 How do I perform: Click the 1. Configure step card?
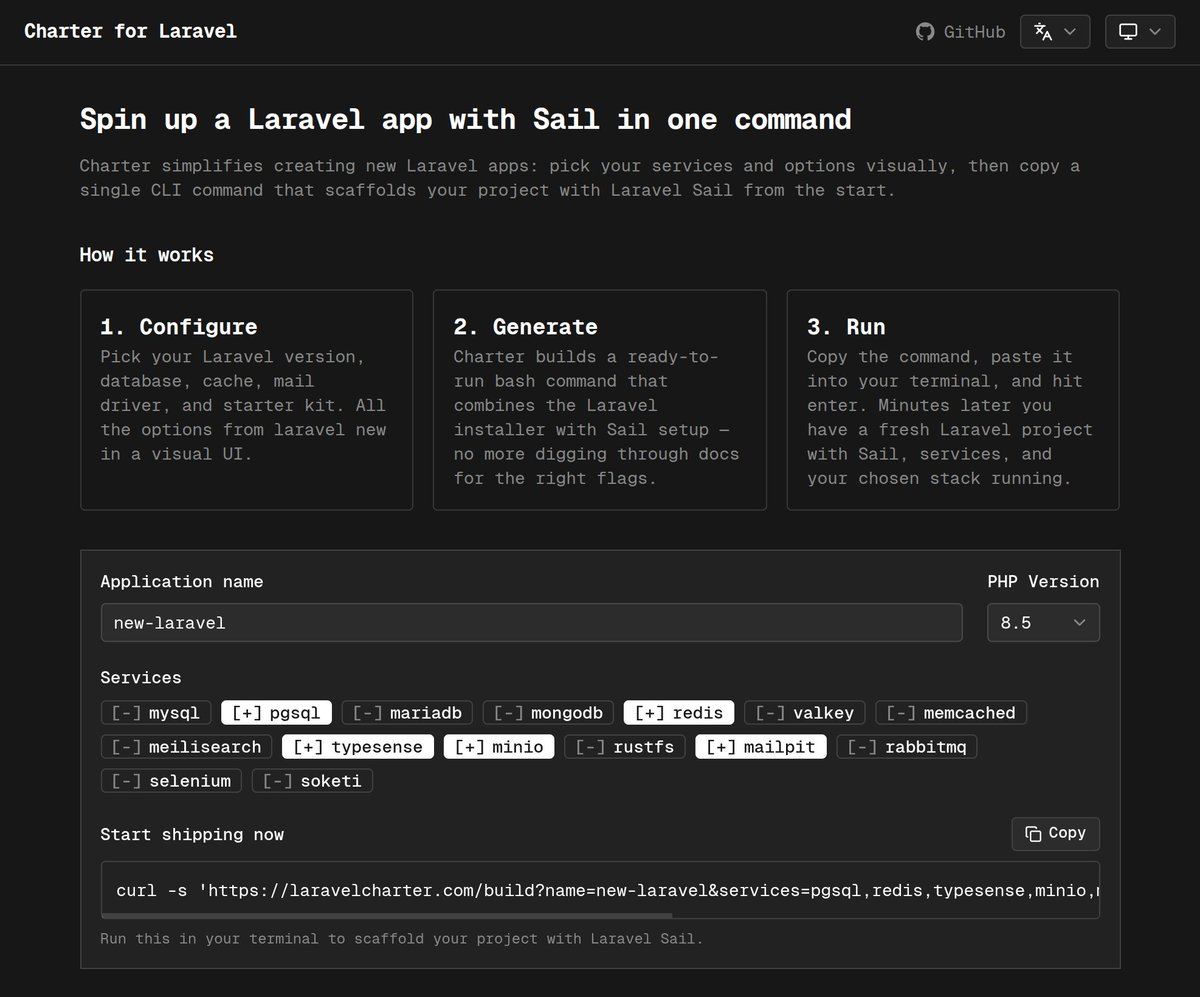[x=246, y=400]
